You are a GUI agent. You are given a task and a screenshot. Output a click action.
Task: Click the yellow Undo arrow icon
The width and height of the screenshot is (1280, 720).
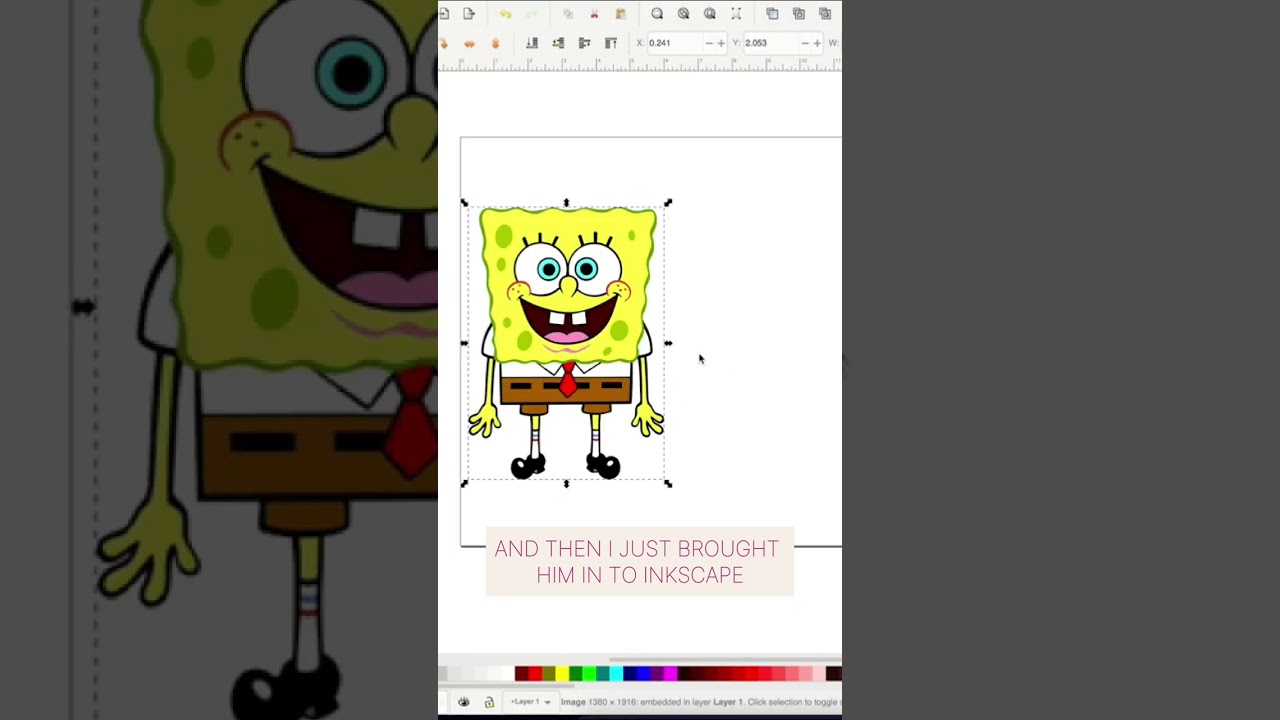coord(505,14)
